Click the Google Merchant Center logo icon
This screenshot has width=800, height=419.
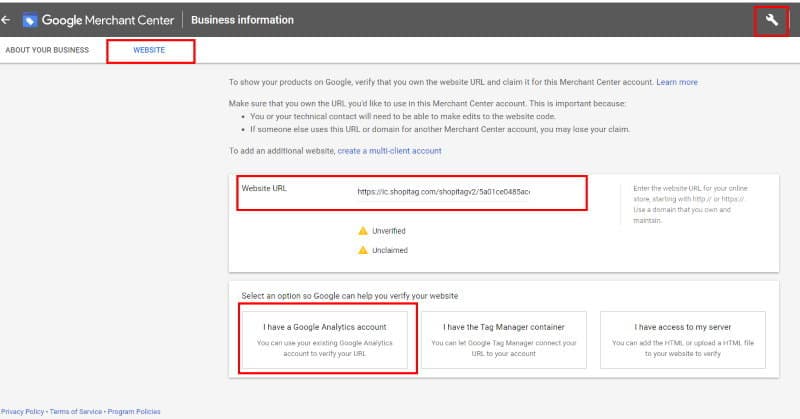[30, 20]
